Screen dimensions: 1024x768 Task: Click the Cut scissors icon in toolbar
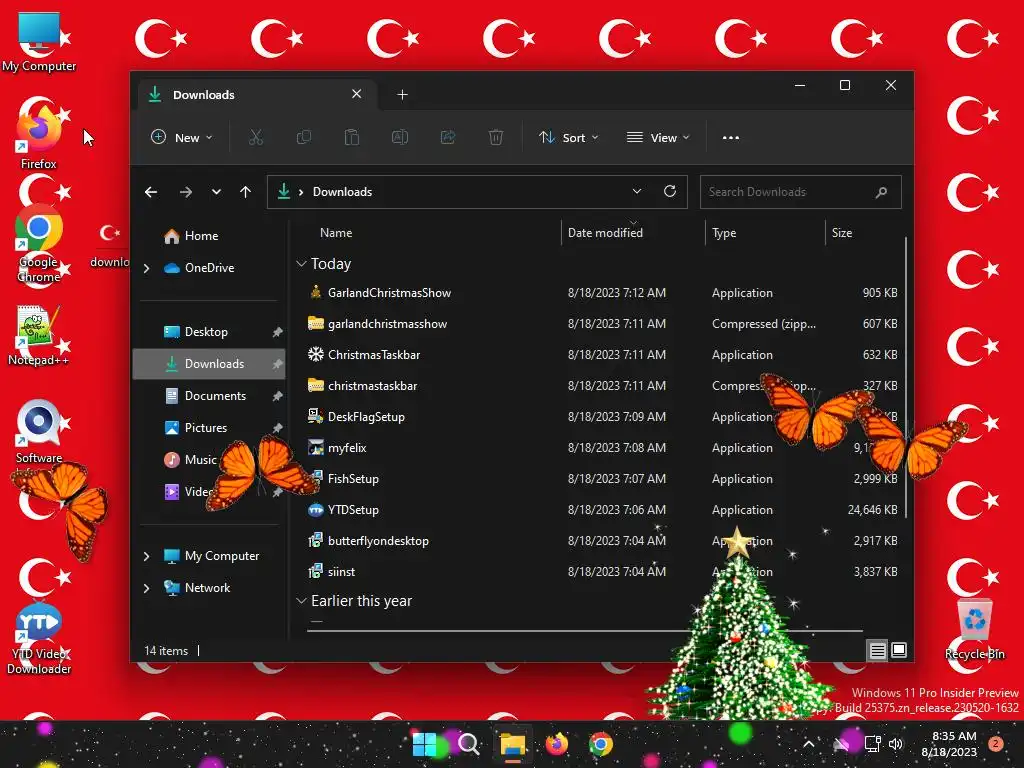[255, 138]
